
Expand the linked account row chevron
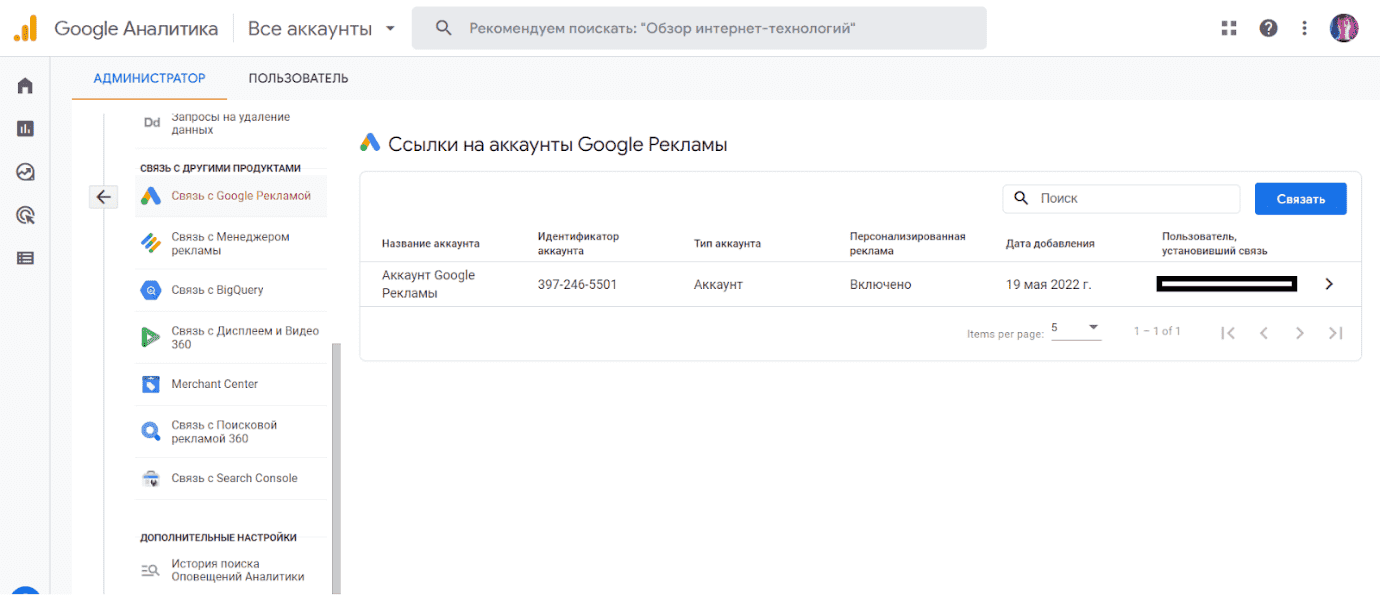point(1329,284)
